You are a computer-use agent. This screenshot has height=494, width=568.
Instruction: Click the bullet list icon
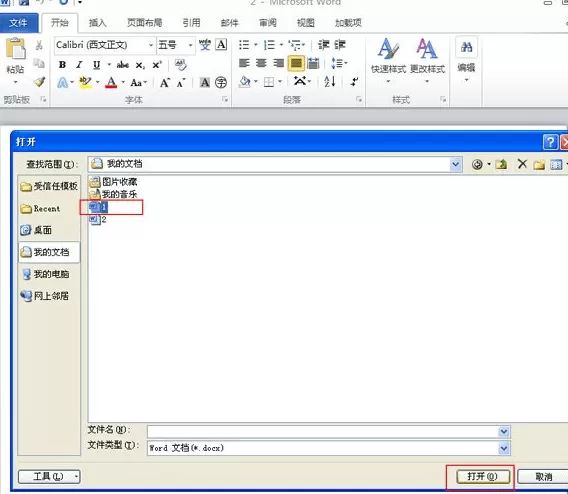click(244, 45)
